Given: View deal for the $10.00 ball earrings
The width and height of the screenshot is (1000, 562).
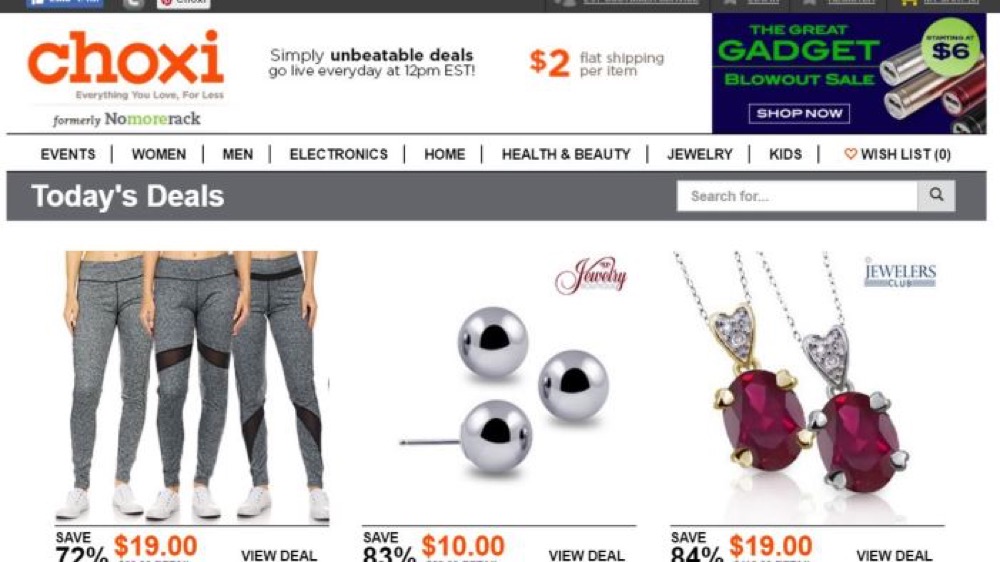Looking at the screenshot, I should click(586, 555).
